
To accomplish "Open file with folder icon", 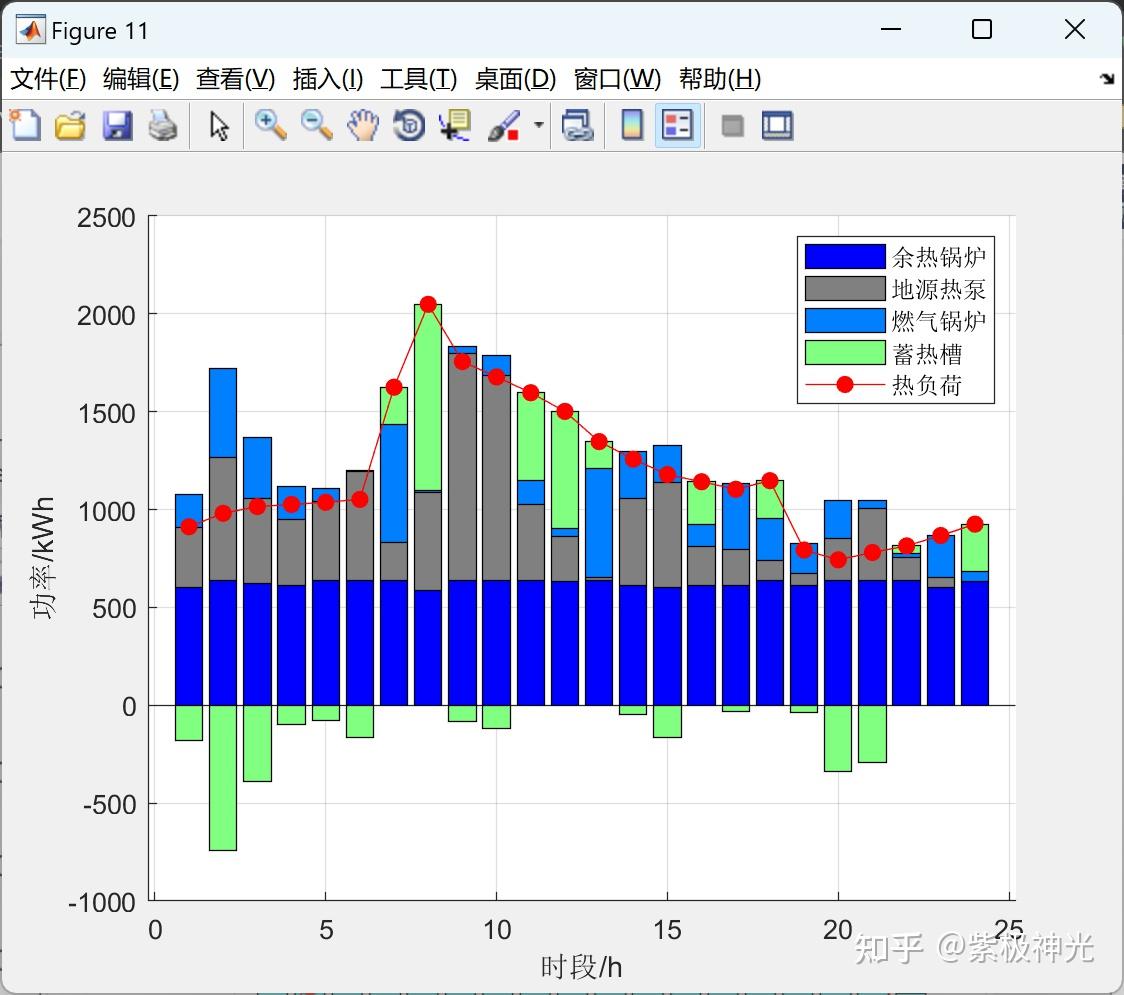I will (x=70, y=125).
